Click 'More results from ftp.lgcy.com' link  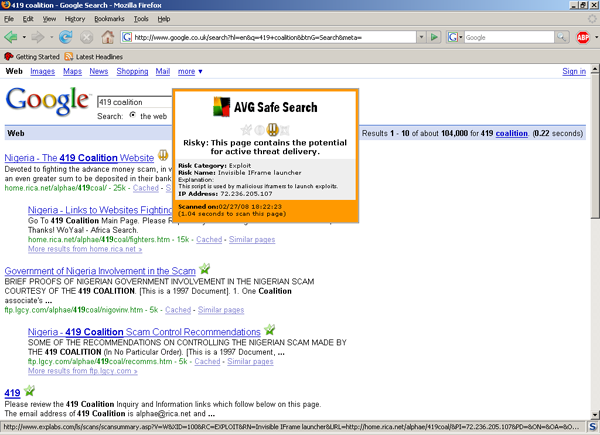(x=83, y=371)
